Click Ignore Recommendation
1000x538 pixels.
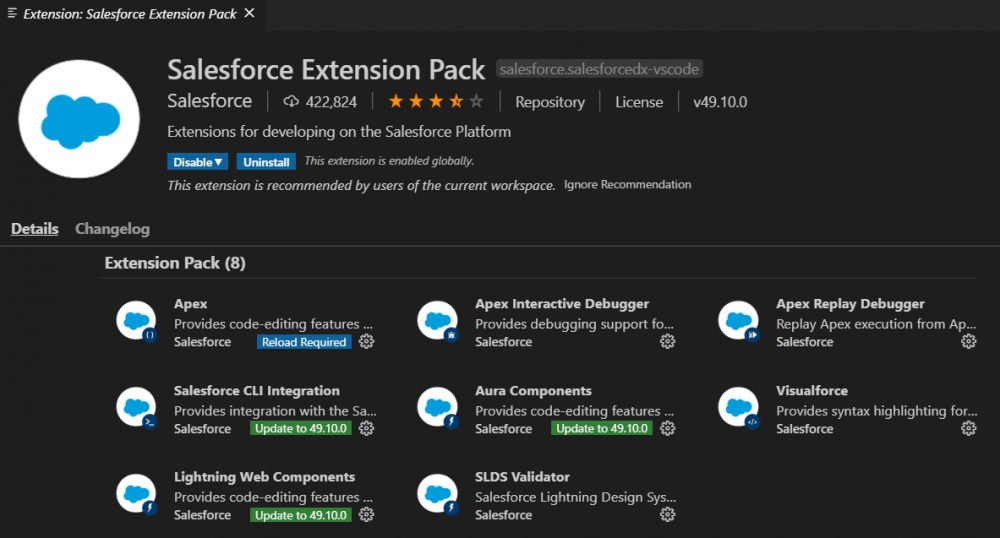point(627,185)
